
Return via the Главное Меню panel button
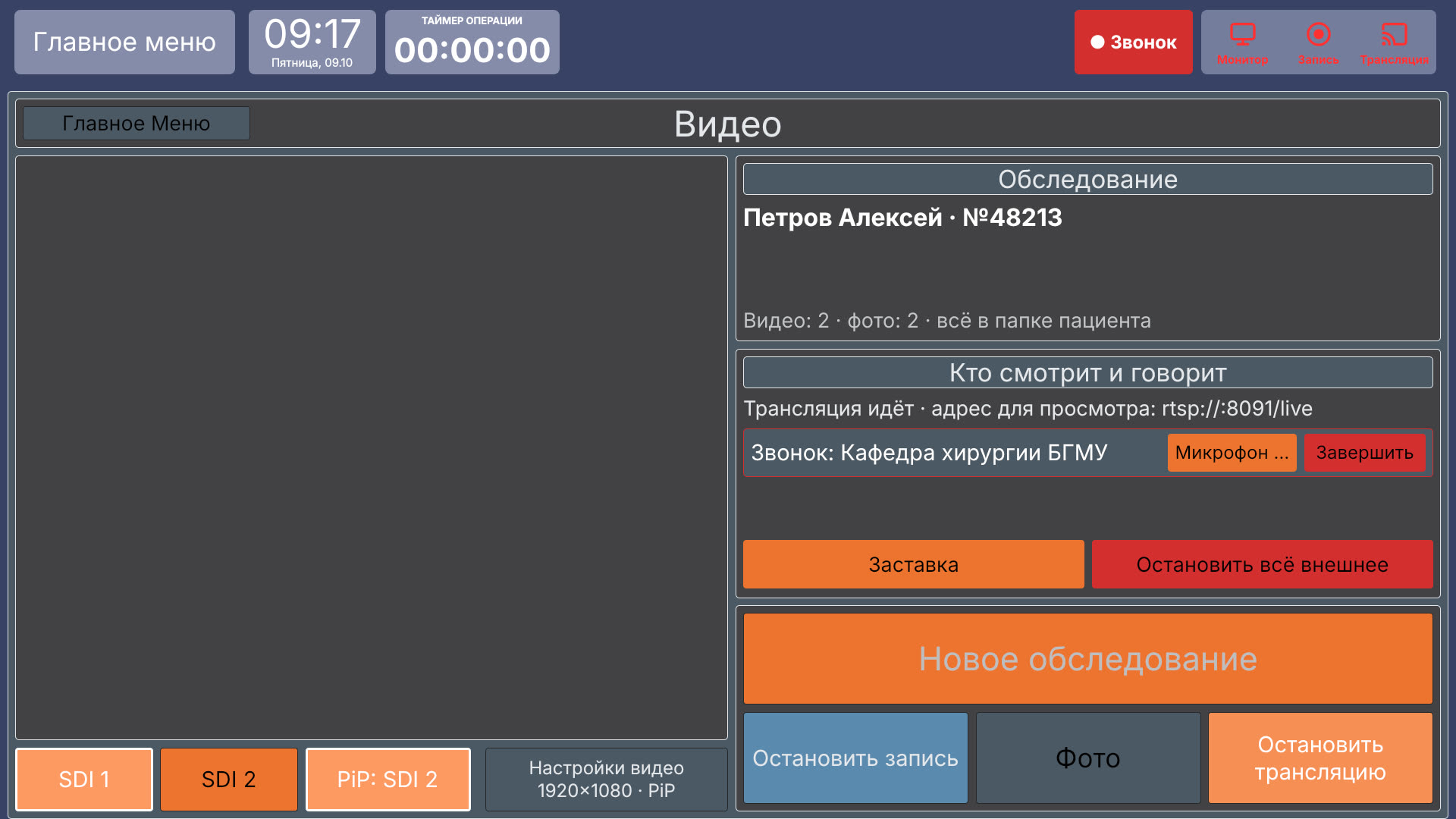(x=136, y=123)
